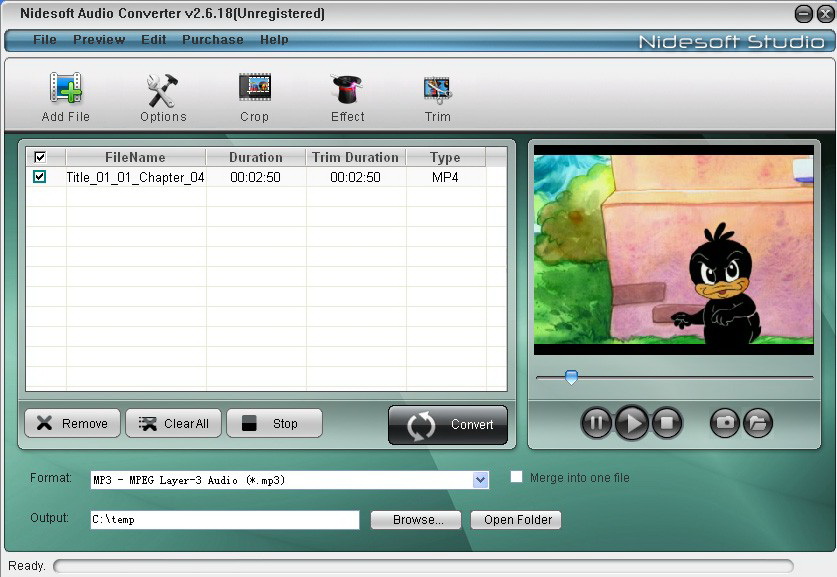Open the Edit menu
Viewport: 837px width, 577px height.
(154, 39)
